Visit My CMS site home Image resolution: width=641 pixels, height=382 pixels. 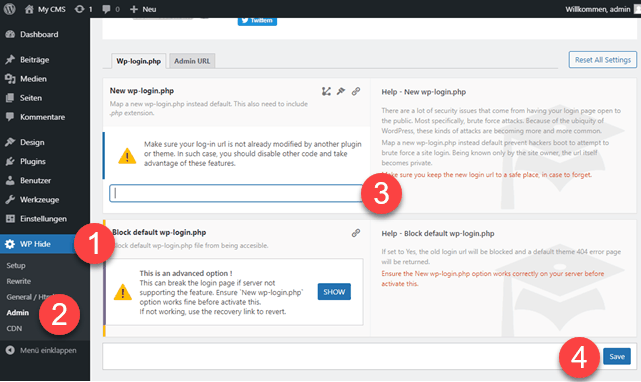point(45,9)
